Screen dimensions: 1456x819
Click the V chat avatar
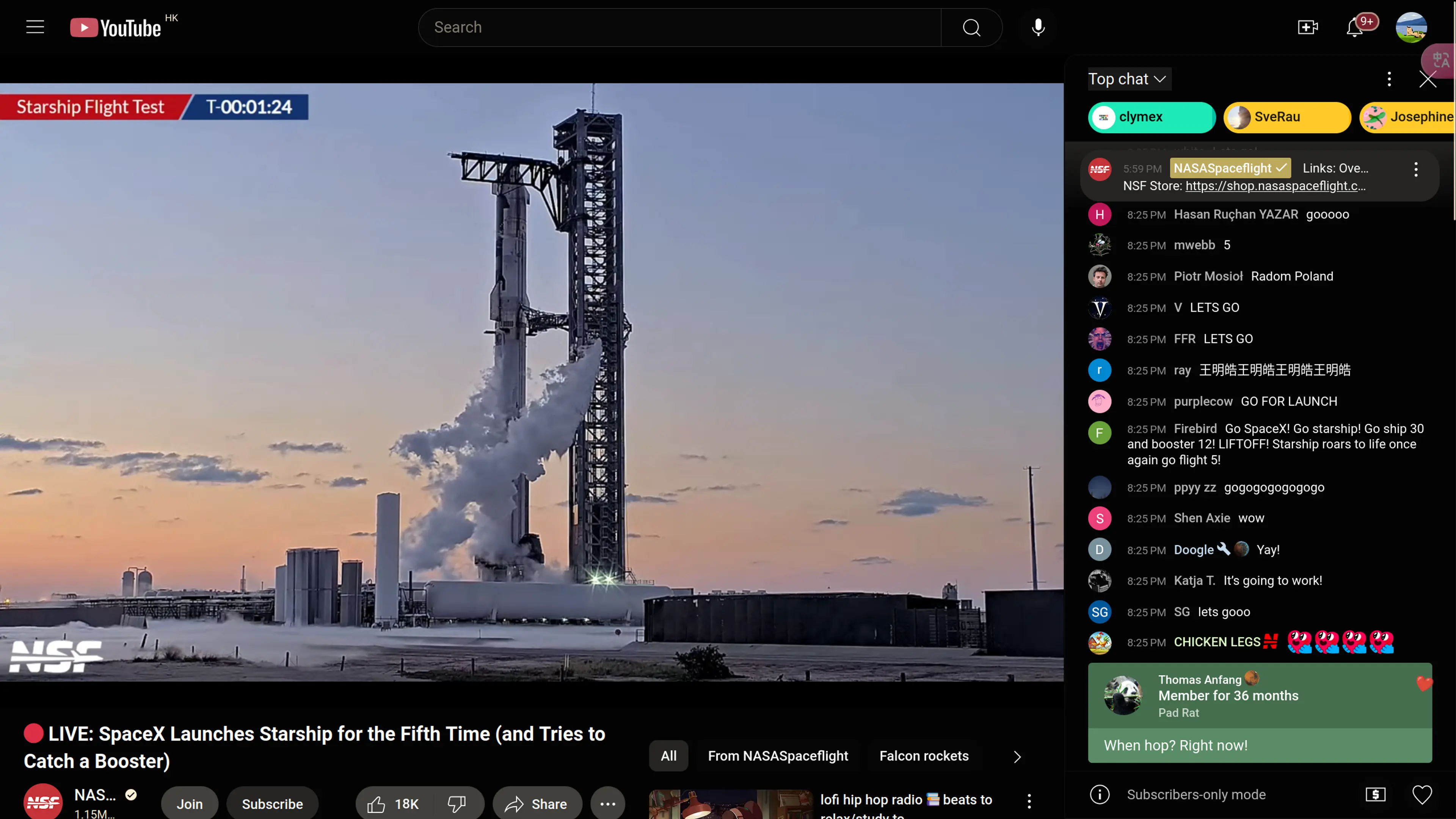click(1099, 308)
